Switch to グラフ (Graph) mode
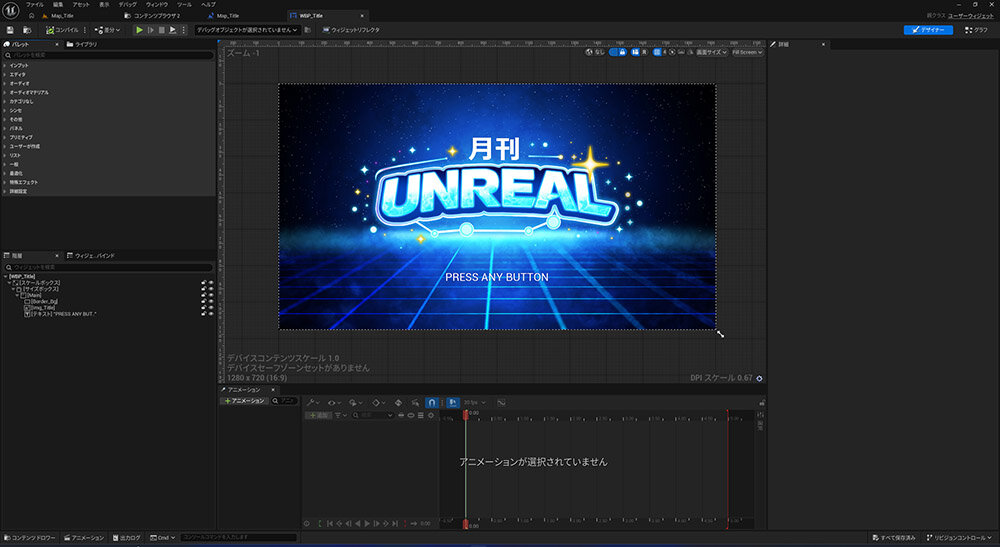The height and width of the screenshot is (547, 1000). pyautogui.click(x=976, y=30)
